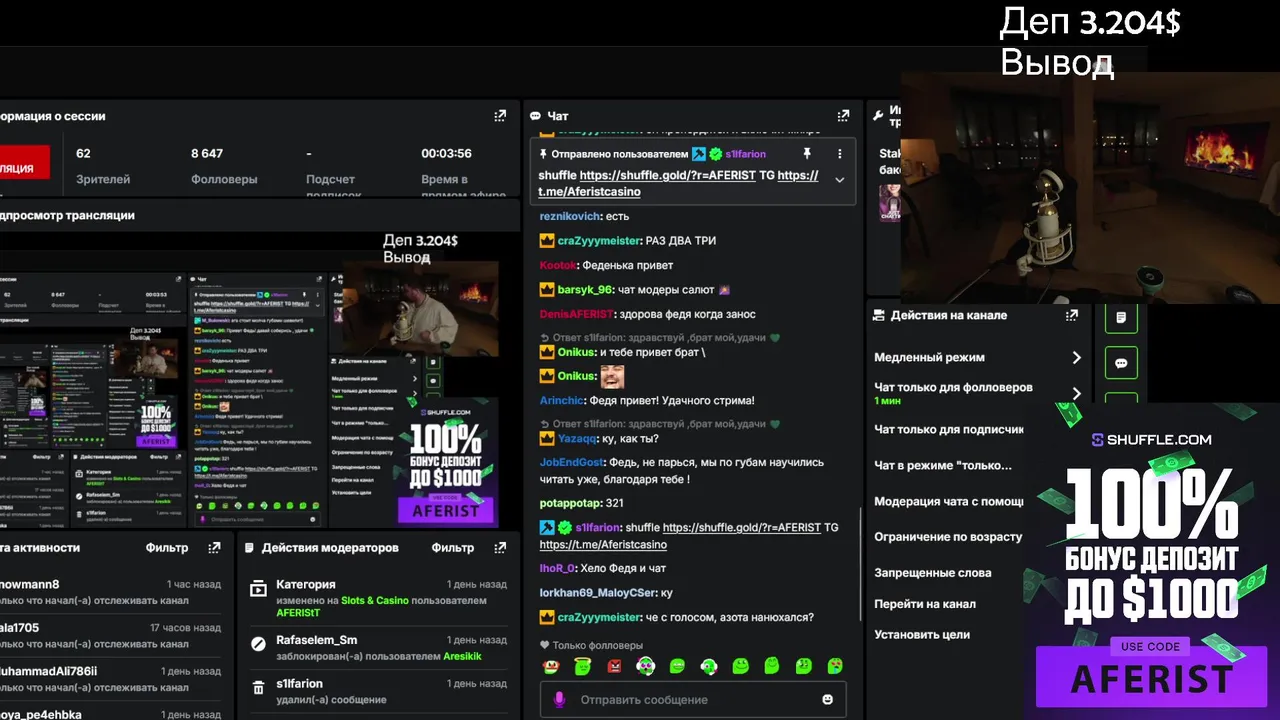Open Модерация чата с помощью option
Image resolution: width=1280 pixels, height=720 pixels.
(x=948, y=501)
